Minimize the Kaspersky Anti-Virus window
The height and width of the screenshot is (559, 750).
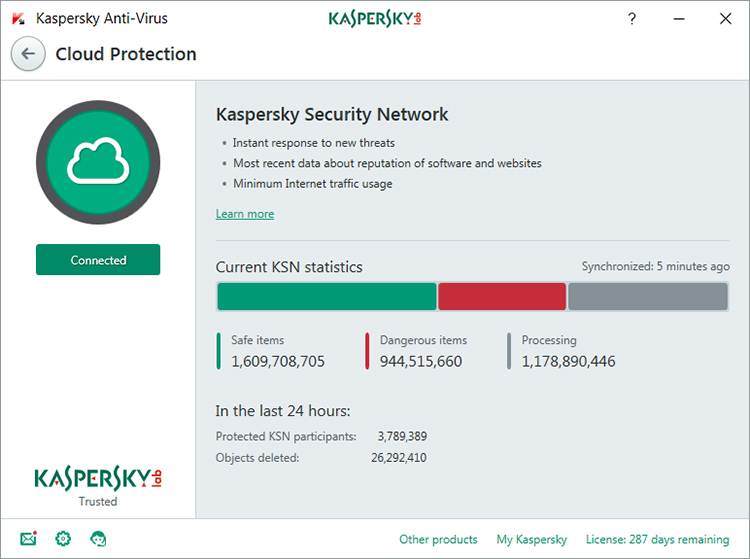679,18
